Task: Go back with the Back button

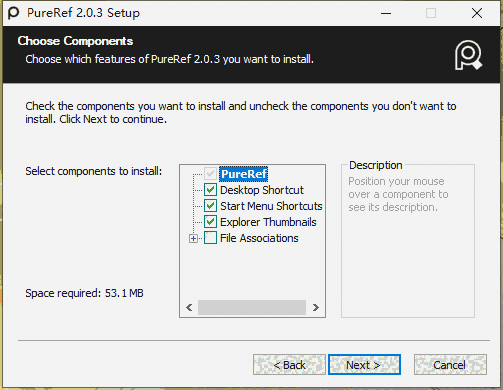Action: coord(289,365)
